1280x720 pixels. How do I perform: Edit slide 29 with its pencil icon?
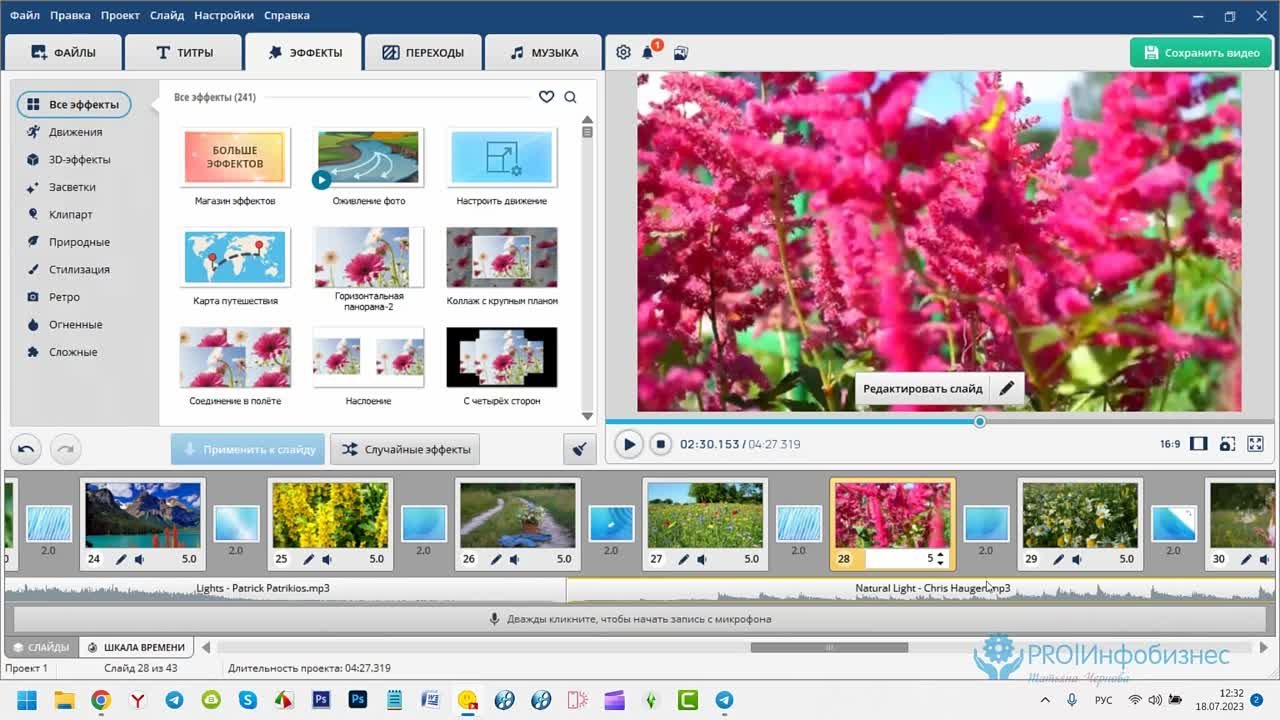pyautogui.click(x=1058, y=559)
